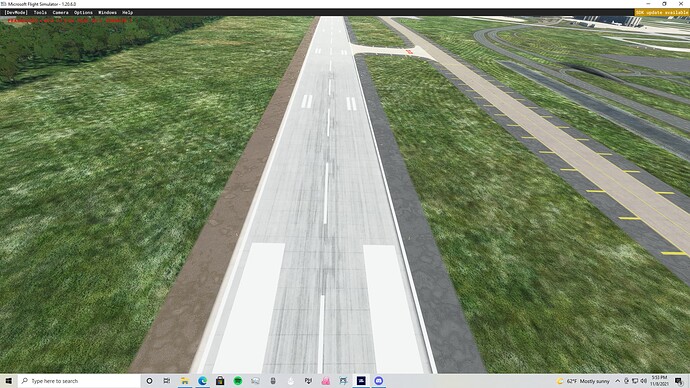Open the DevMode menu

point(16,12)
